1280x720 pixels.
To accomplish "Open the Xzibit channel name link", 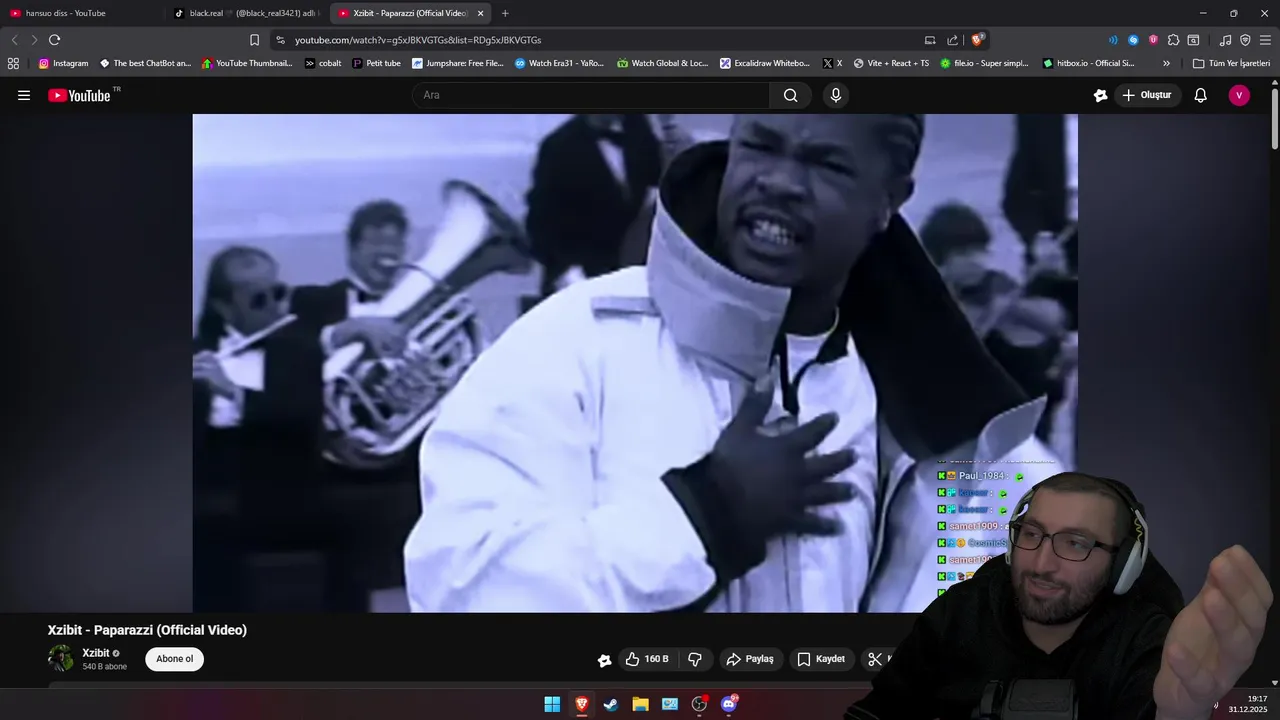I will point(96,653).
